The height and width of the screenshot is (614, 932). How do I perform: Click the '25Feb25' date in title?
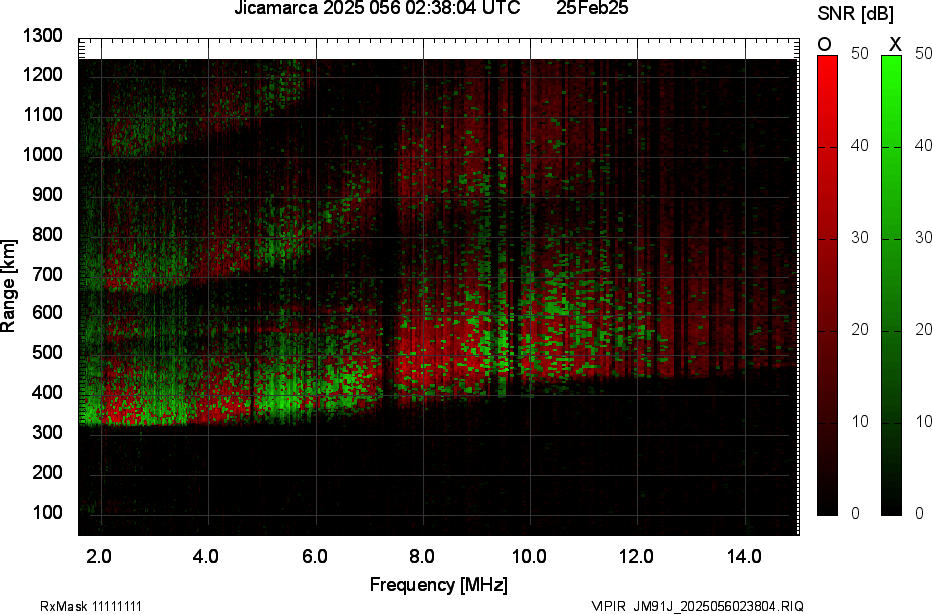[592, 8]
